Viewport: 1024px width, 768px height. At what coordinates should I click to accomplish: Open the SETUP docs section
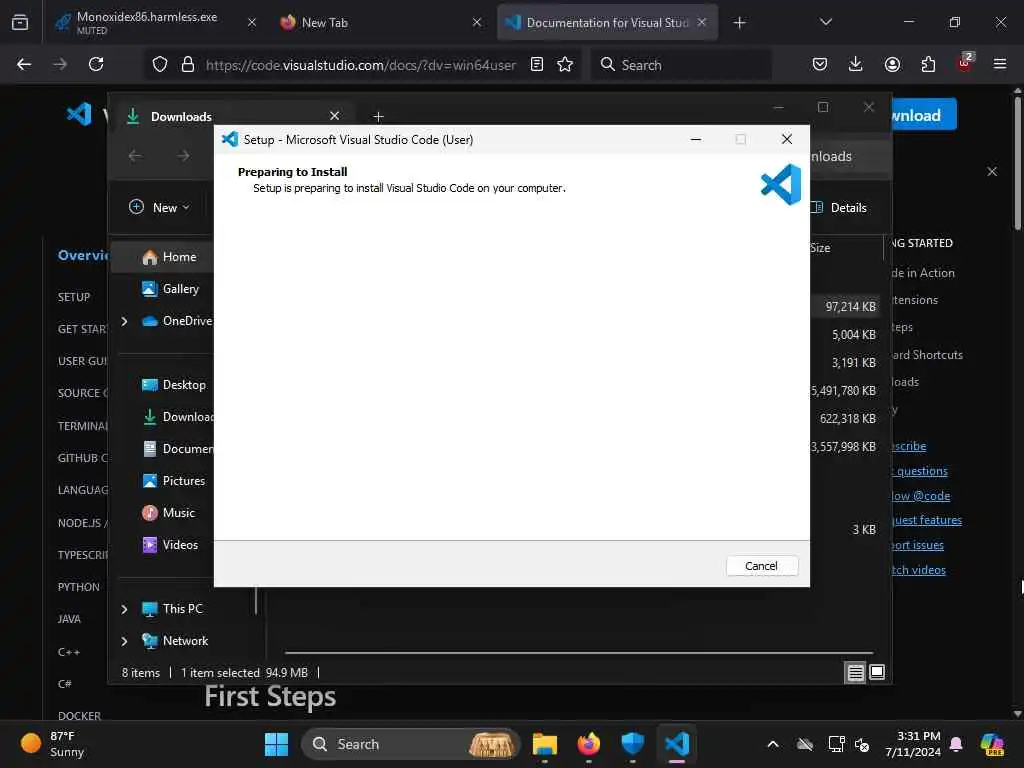(x=73, y=296)
